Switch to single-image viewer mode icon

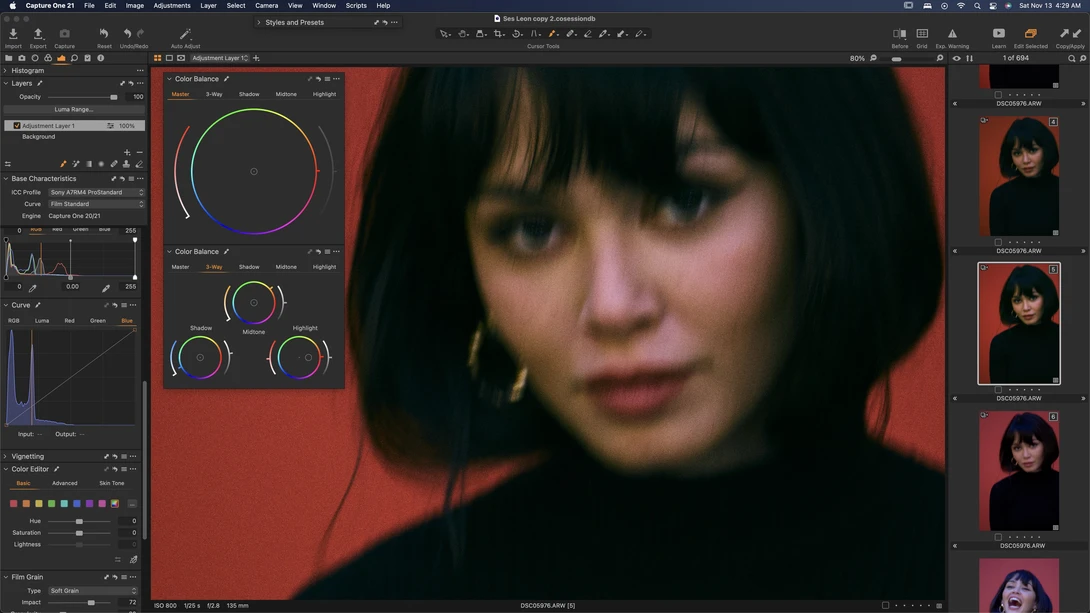pos(169,58)
